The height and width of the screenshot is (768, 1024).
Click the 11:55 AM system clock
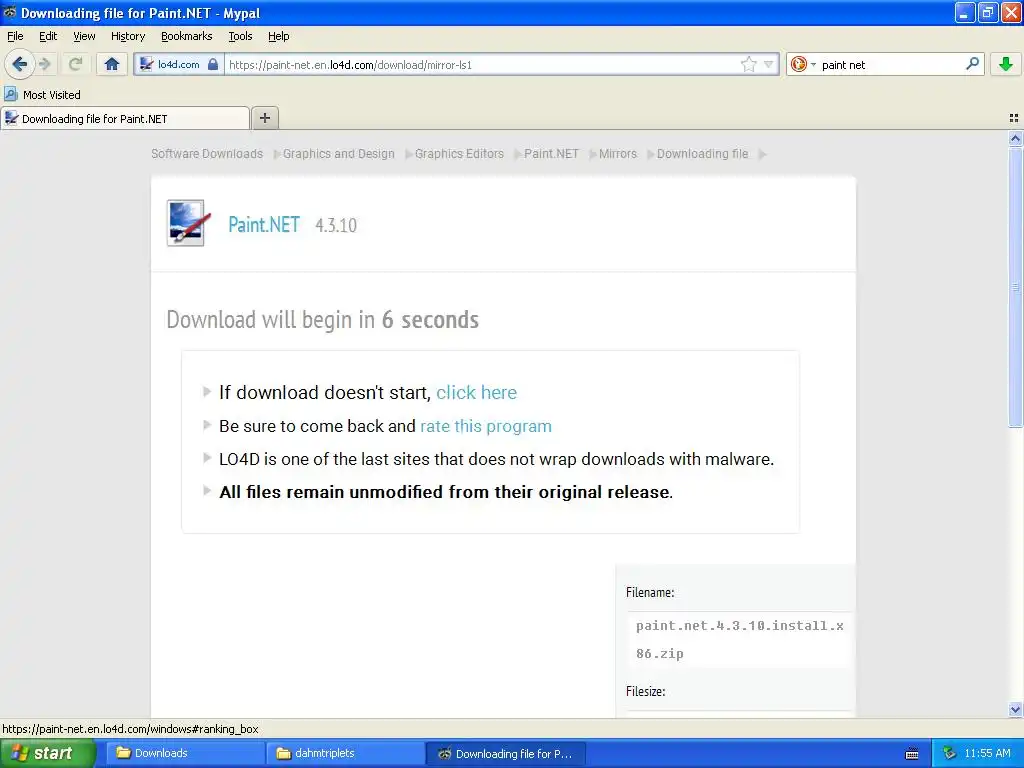tap(987, 753)
